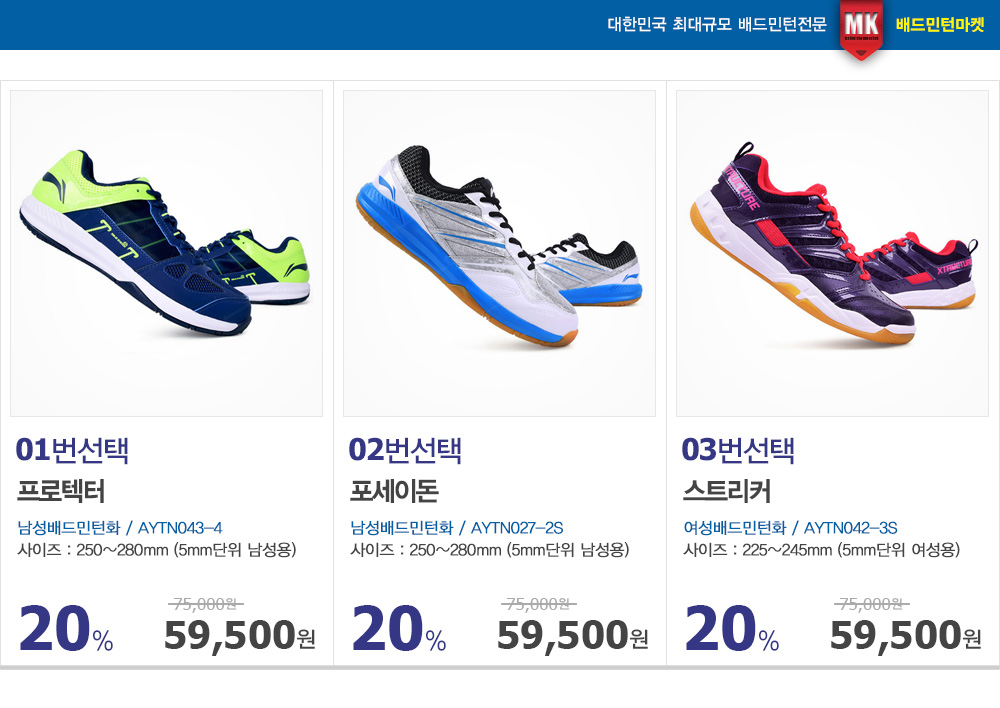The image size is (1000, 708).
Task: Click the 프로텍터 product name
Action: [x=61, y=491]
